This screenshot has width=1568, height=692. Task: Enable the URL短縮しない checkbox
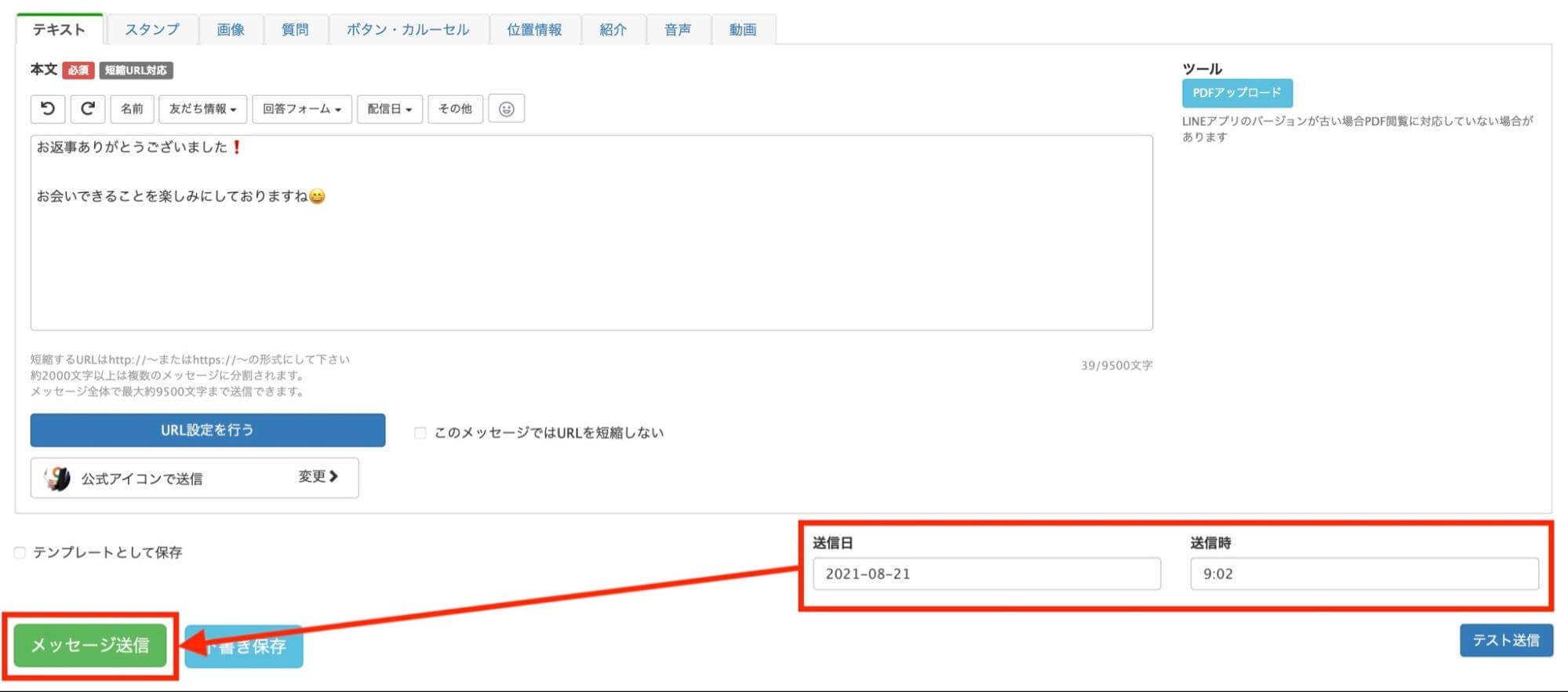point(420,433)
